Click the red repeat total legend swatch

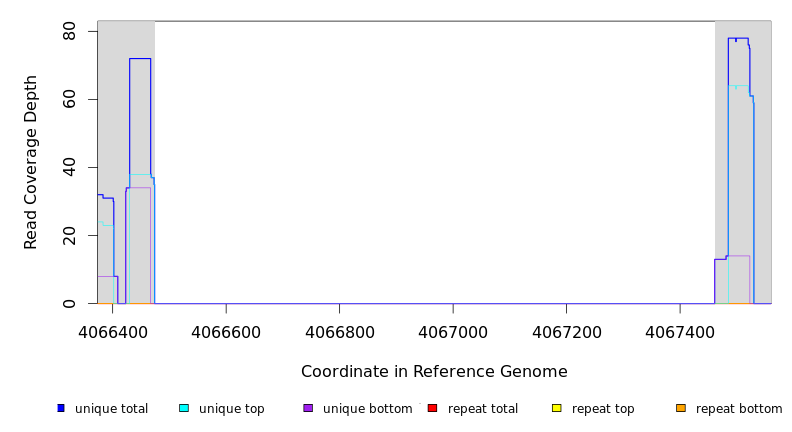click(432, 408)
